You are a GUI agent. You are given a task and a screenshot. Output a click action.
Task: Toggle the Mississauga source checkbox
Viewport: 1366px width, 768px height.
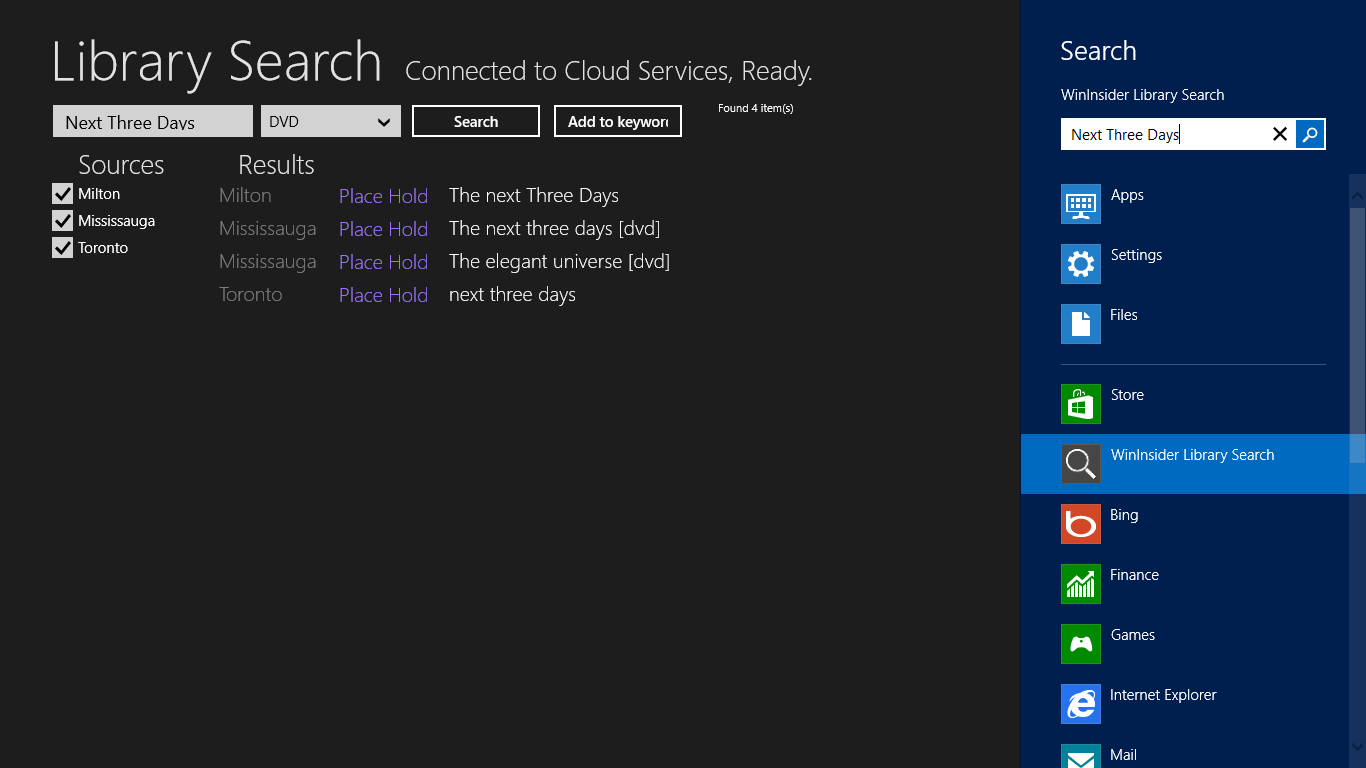pos(63,221)
